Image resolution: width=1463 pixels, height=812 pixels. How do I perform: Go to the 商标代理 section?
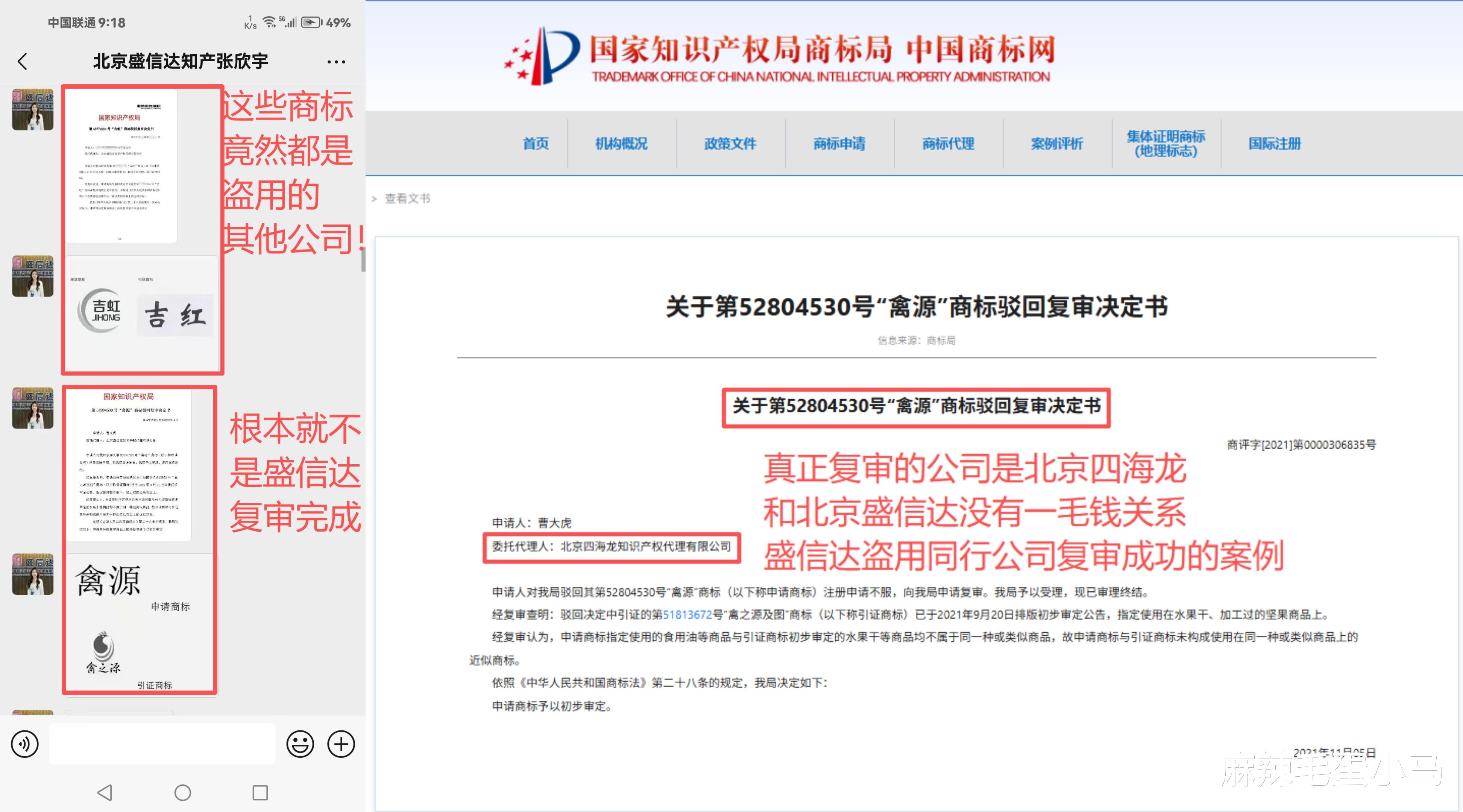pyautogui.click(x=949, y=144)
